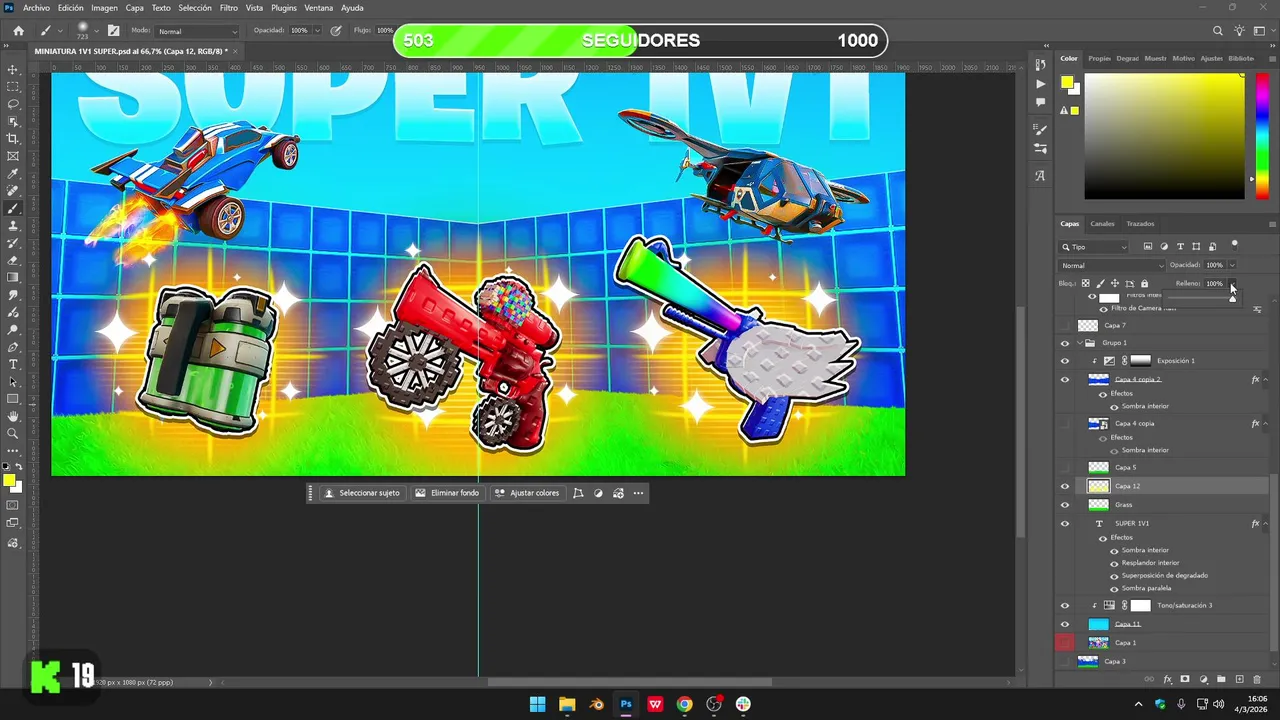Viewport: 1280px width, 720px height.
Task: Open the layer blend mode Normal dropdown
Action: (1112, 265)
